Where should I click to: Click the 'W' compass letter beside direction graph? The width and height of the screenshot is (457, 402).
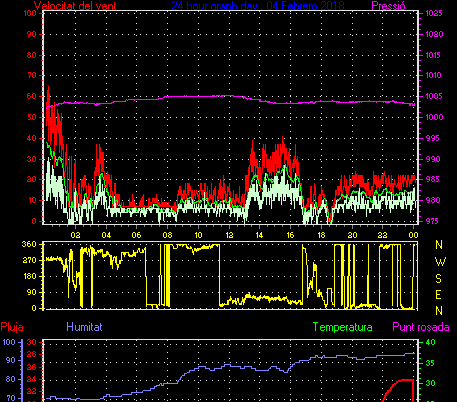tap(440, 262)
